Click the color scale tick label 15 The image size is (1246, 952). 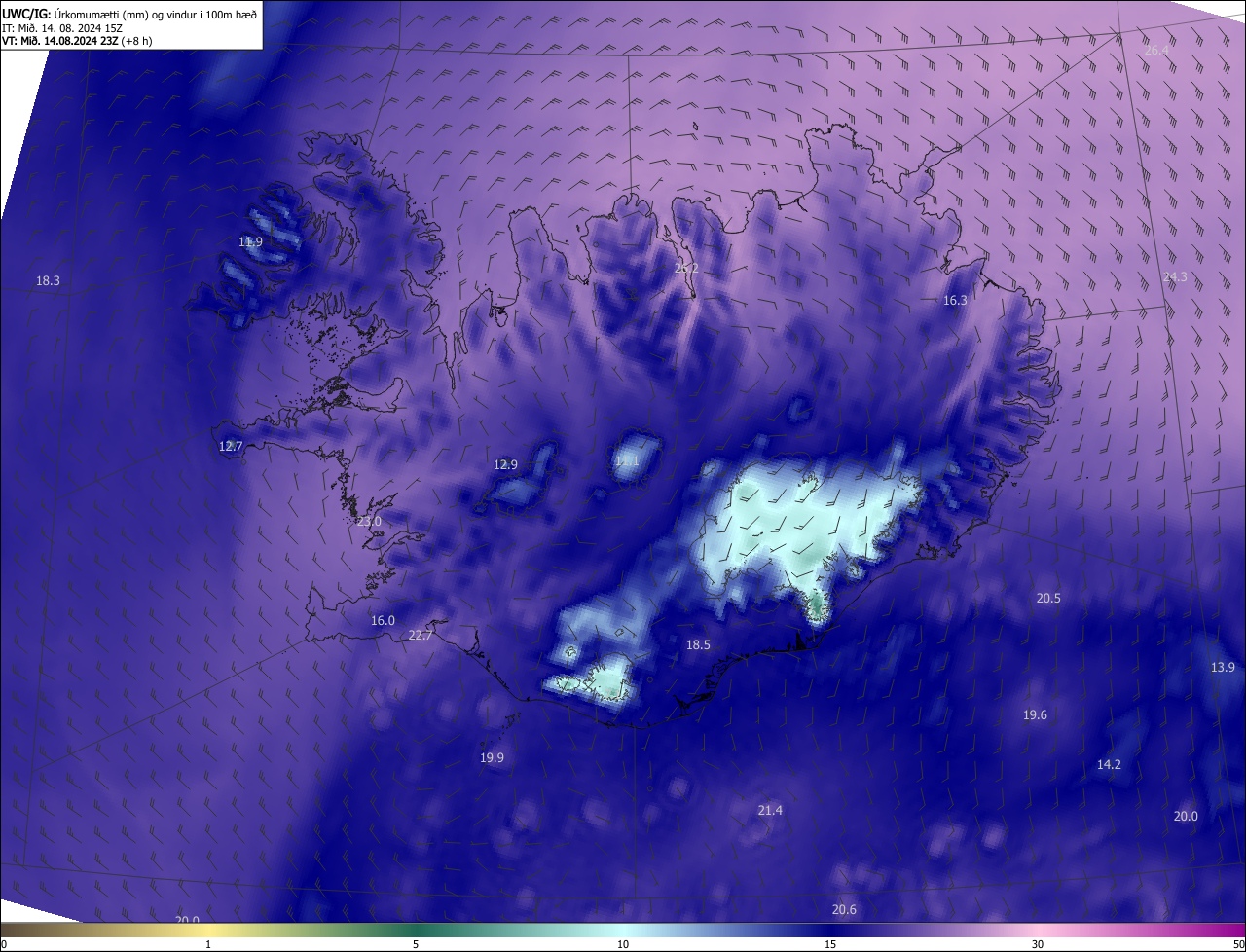pyautogui.click(x=830, y=944)
